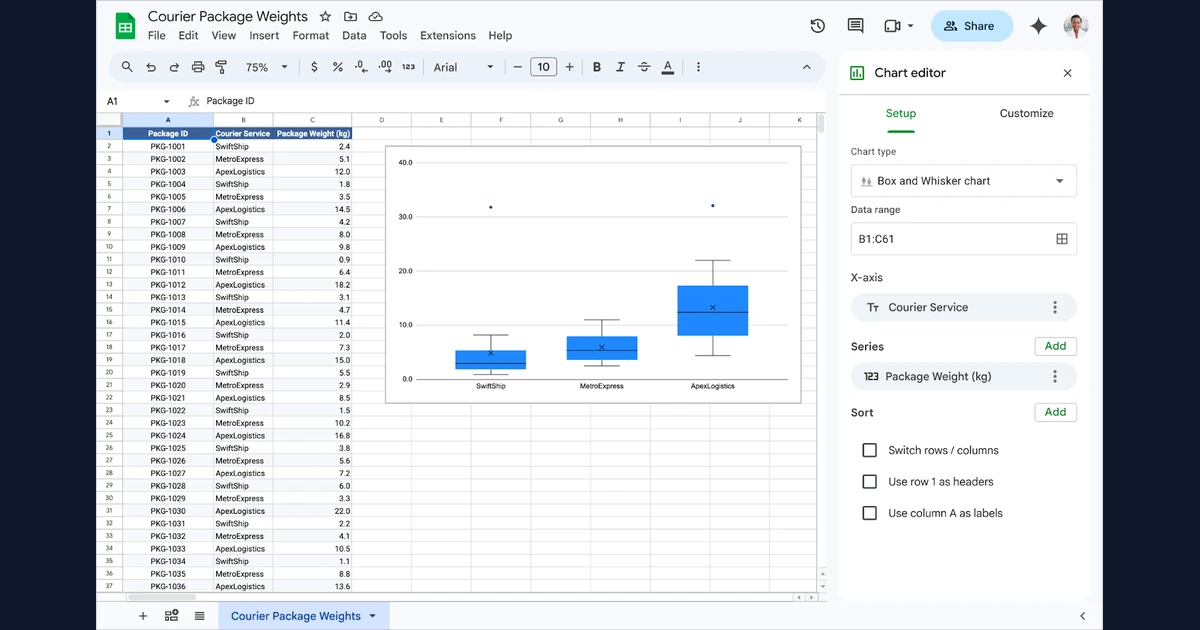Open Google Sheets home logo
This screenshot has height=630, width=1200.
pos(125,26)
